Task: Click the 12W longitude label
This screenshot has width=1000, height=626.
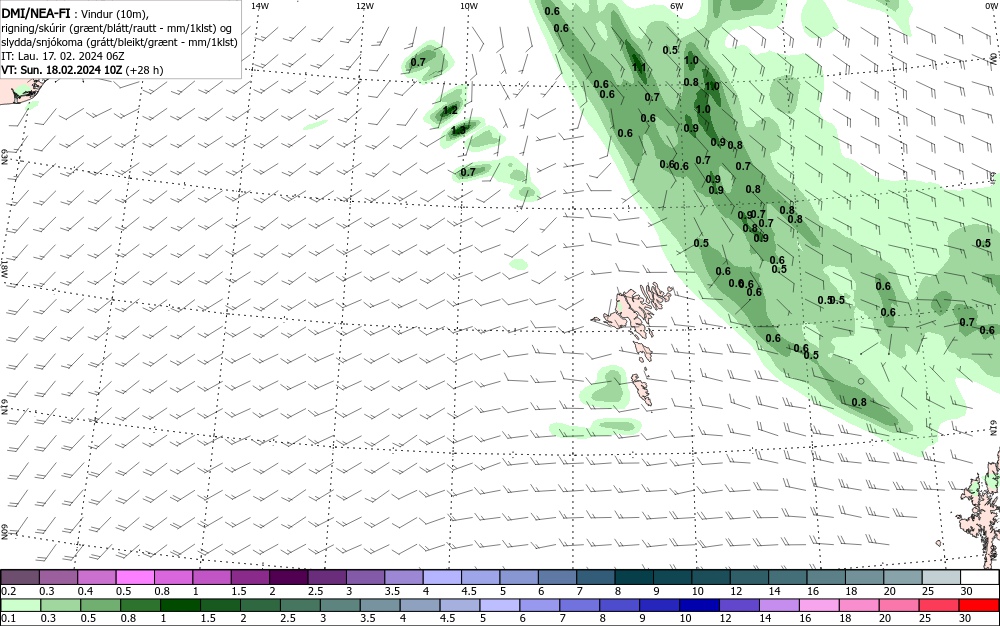Action: point(364,6)
